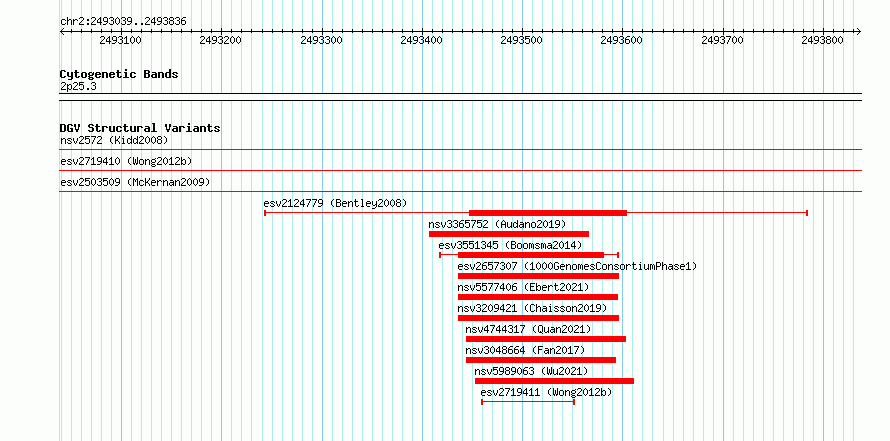Click the chr2:2493039..2493836 region label
Image resolution: width=890 pixels, height=441 pixels.
[123, 22]
